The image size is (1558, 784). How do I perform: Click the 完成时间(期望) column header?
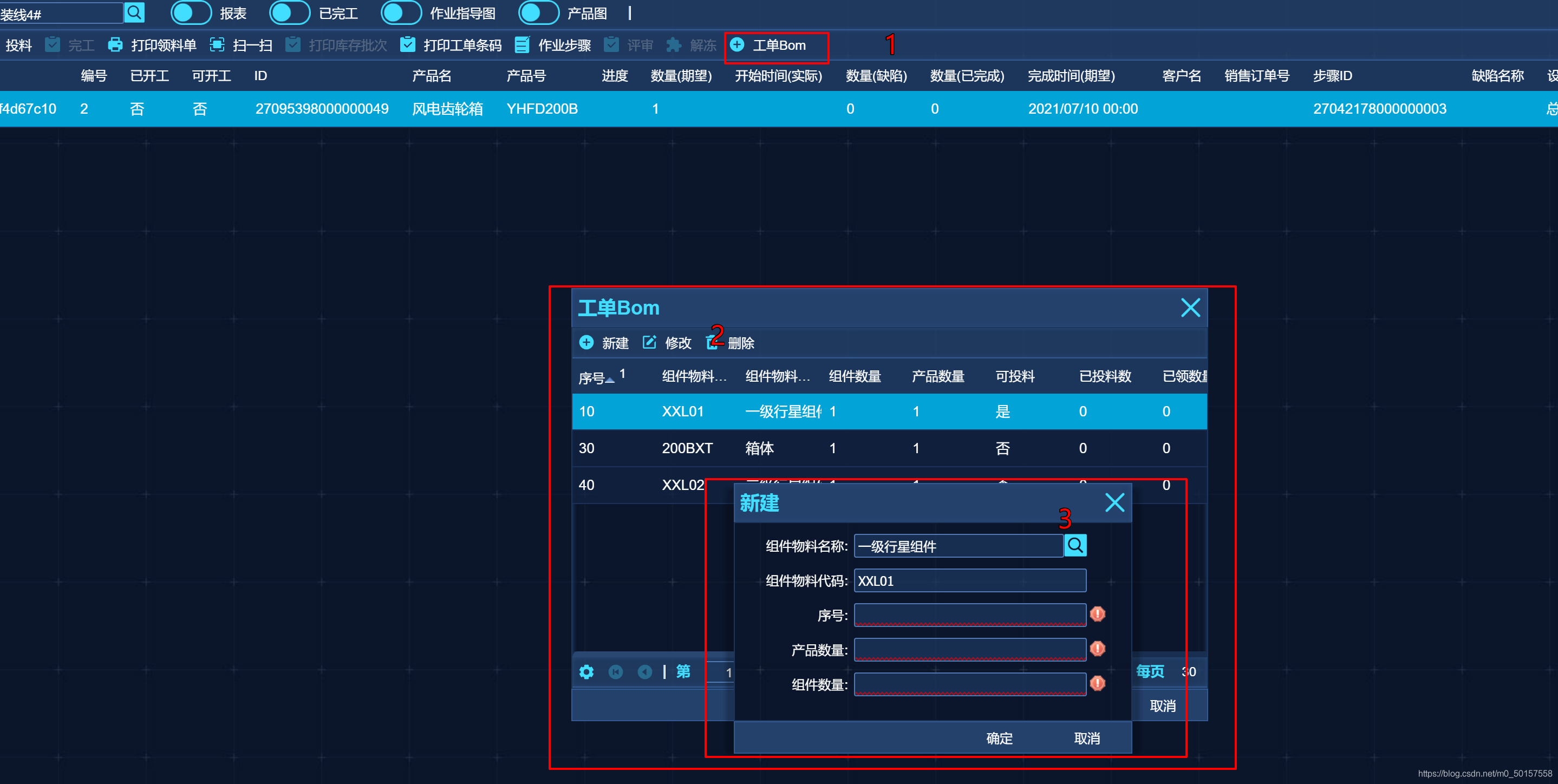click(1071, 76)
